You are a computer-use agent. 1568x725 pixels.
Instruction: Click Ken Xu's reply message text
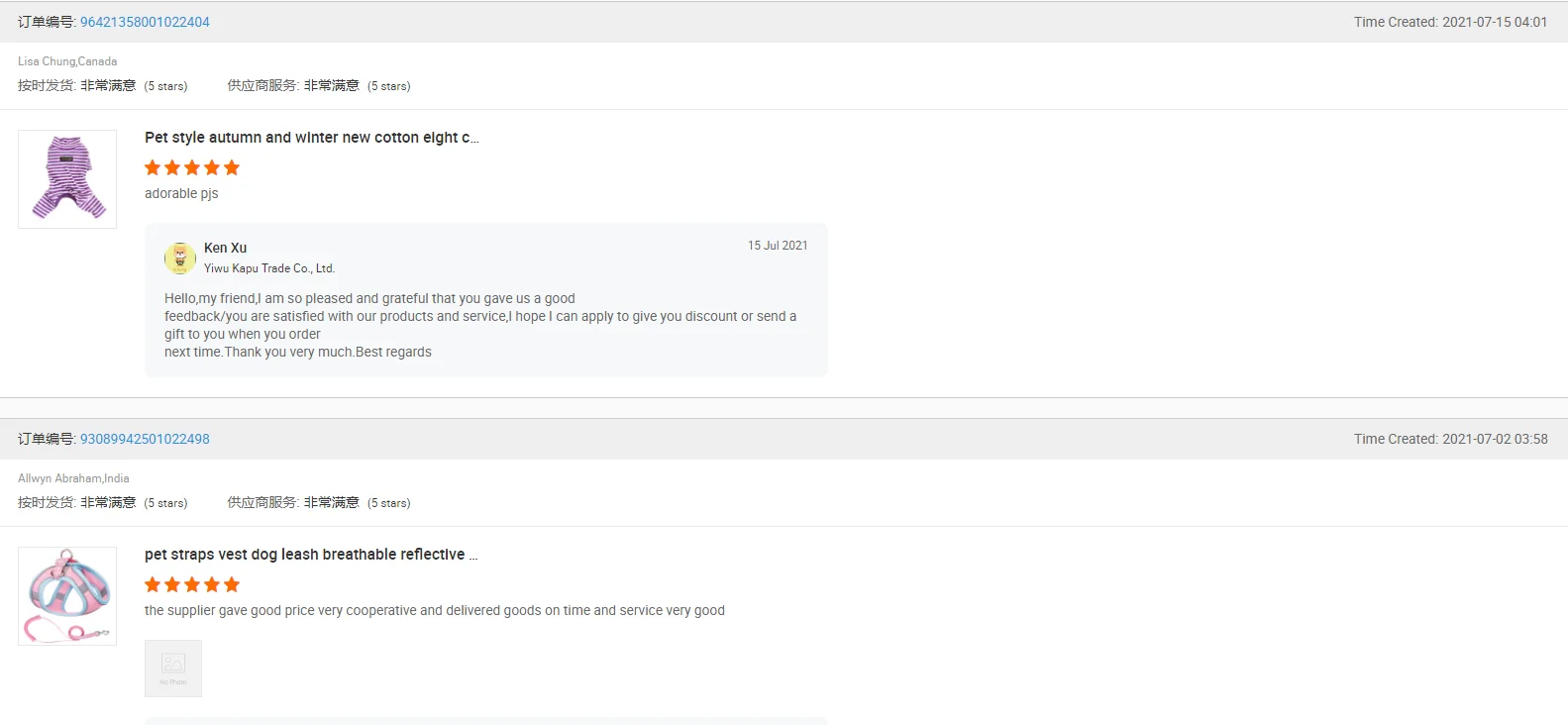click(x=480, y=325)
